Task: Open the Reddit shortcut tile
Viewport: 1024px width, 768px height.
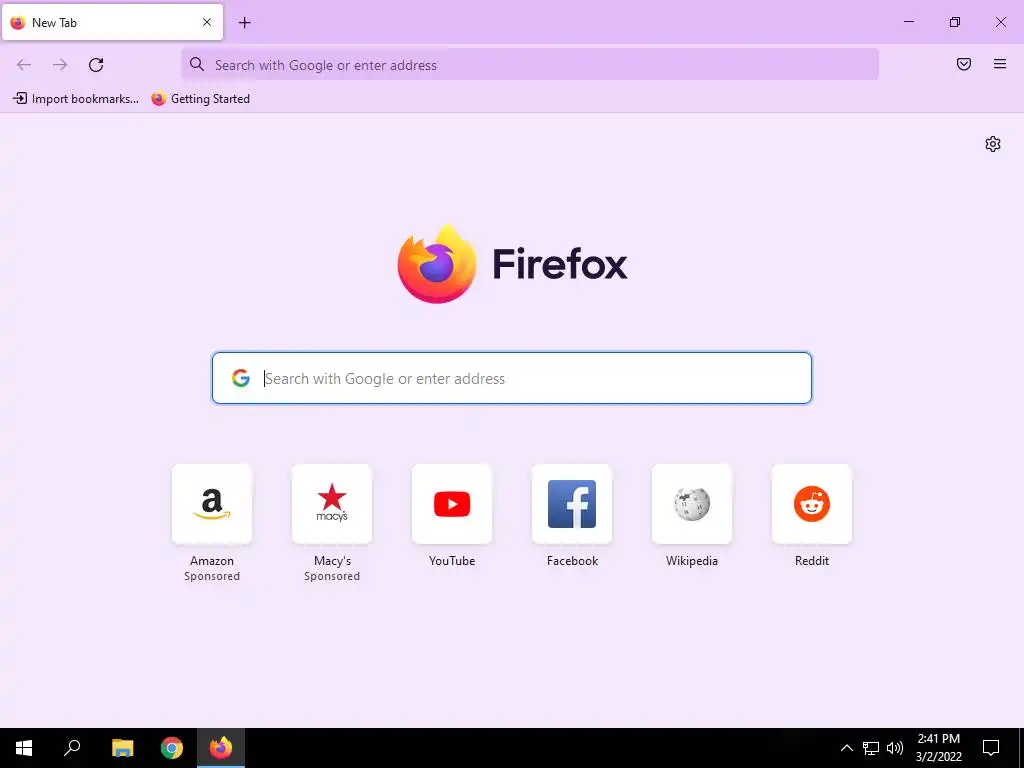Action: tap(812, 504)
